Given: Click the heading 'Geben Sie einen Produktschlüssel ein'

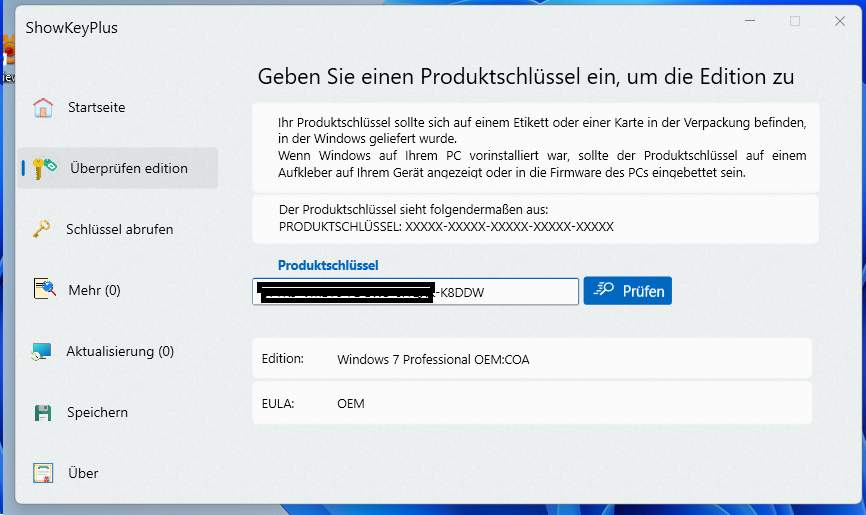Looking at the screenshot, I should [x=526, y=76].
